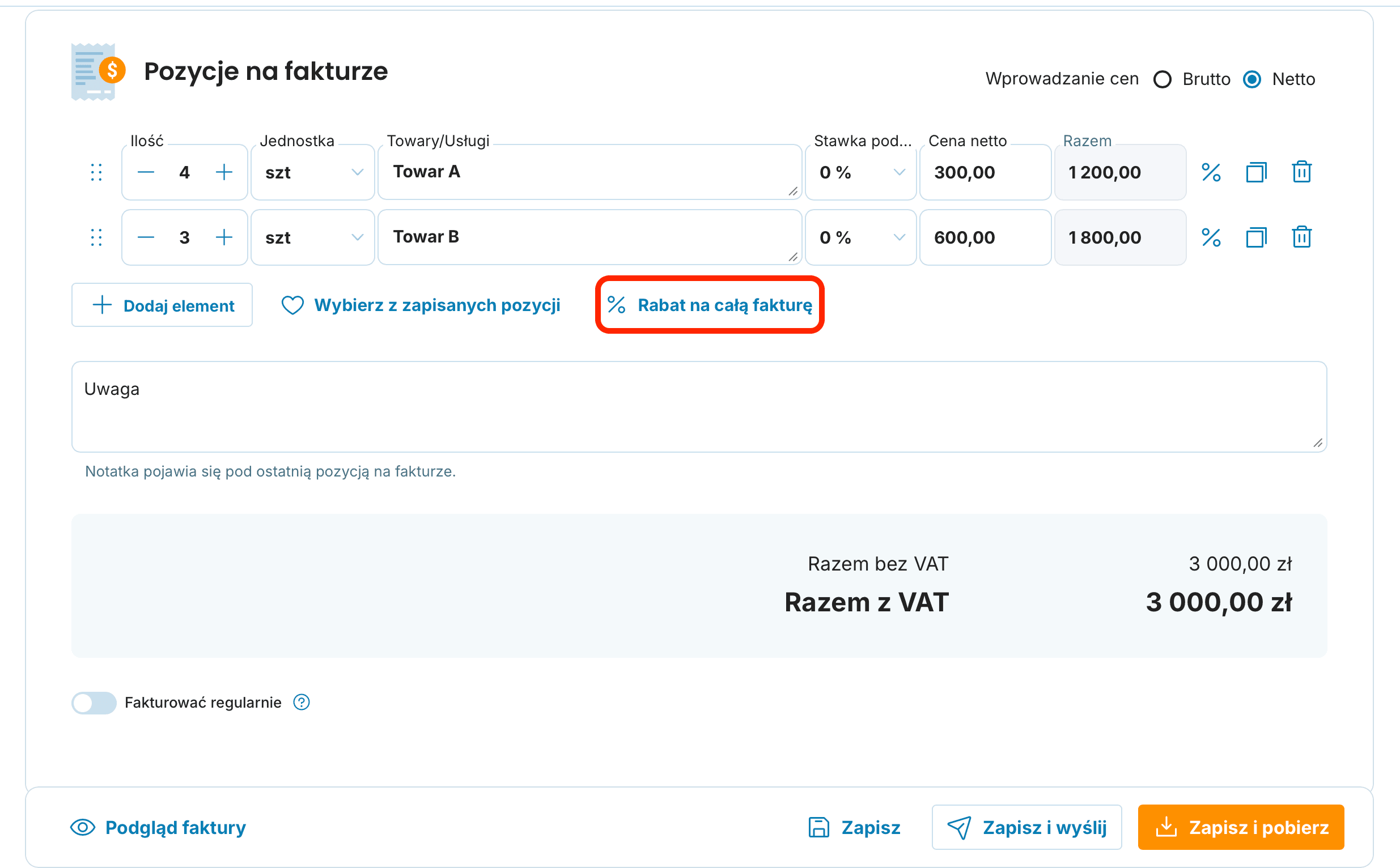Open the tax rate dropdown for Towar B
This screenshot has width=1400, height=868.
(x=861, y=237)
